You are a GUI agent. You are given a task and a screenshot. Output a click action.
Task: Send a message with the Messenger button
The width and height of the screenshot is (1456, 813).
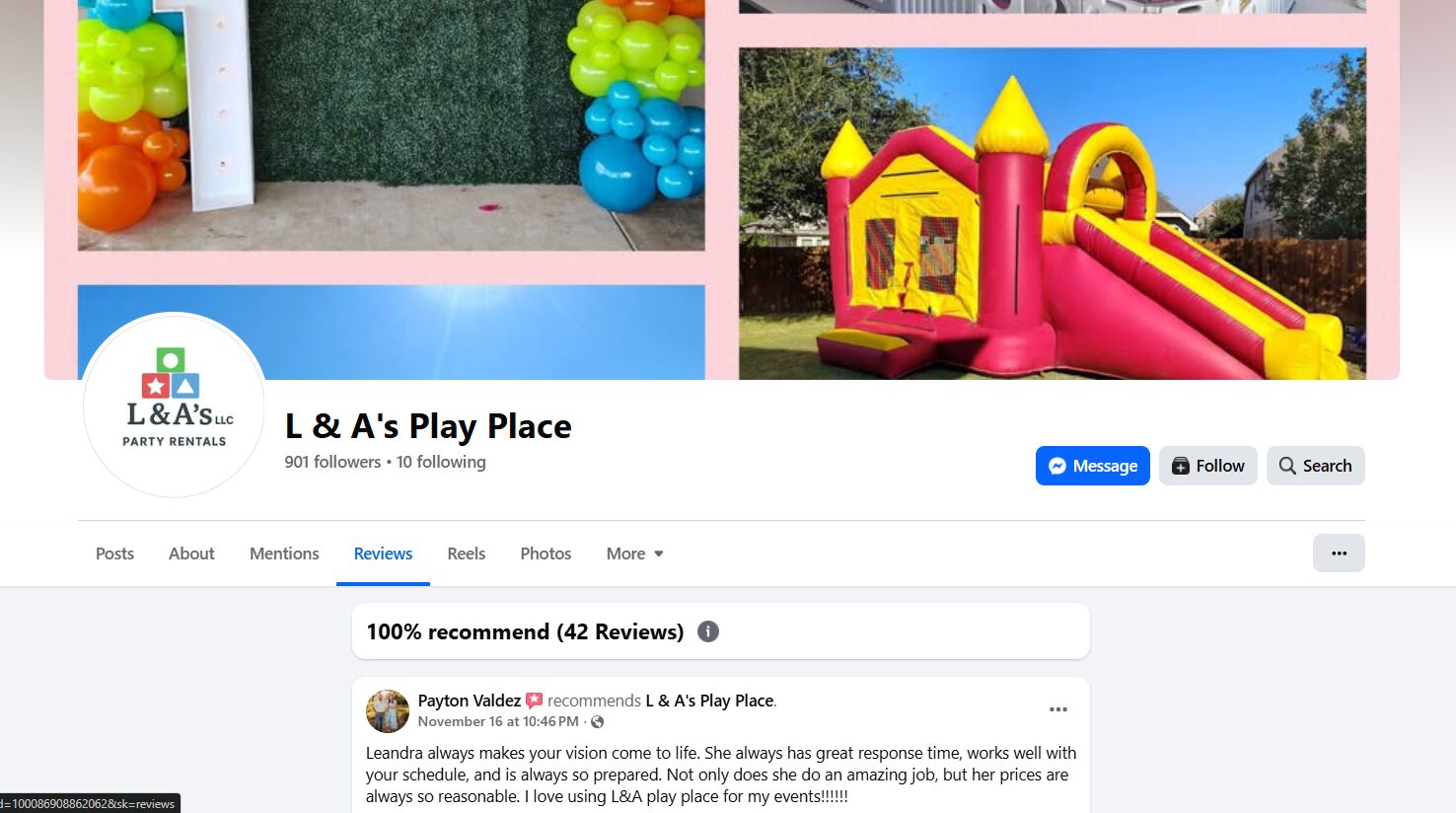coord(1092,466)
